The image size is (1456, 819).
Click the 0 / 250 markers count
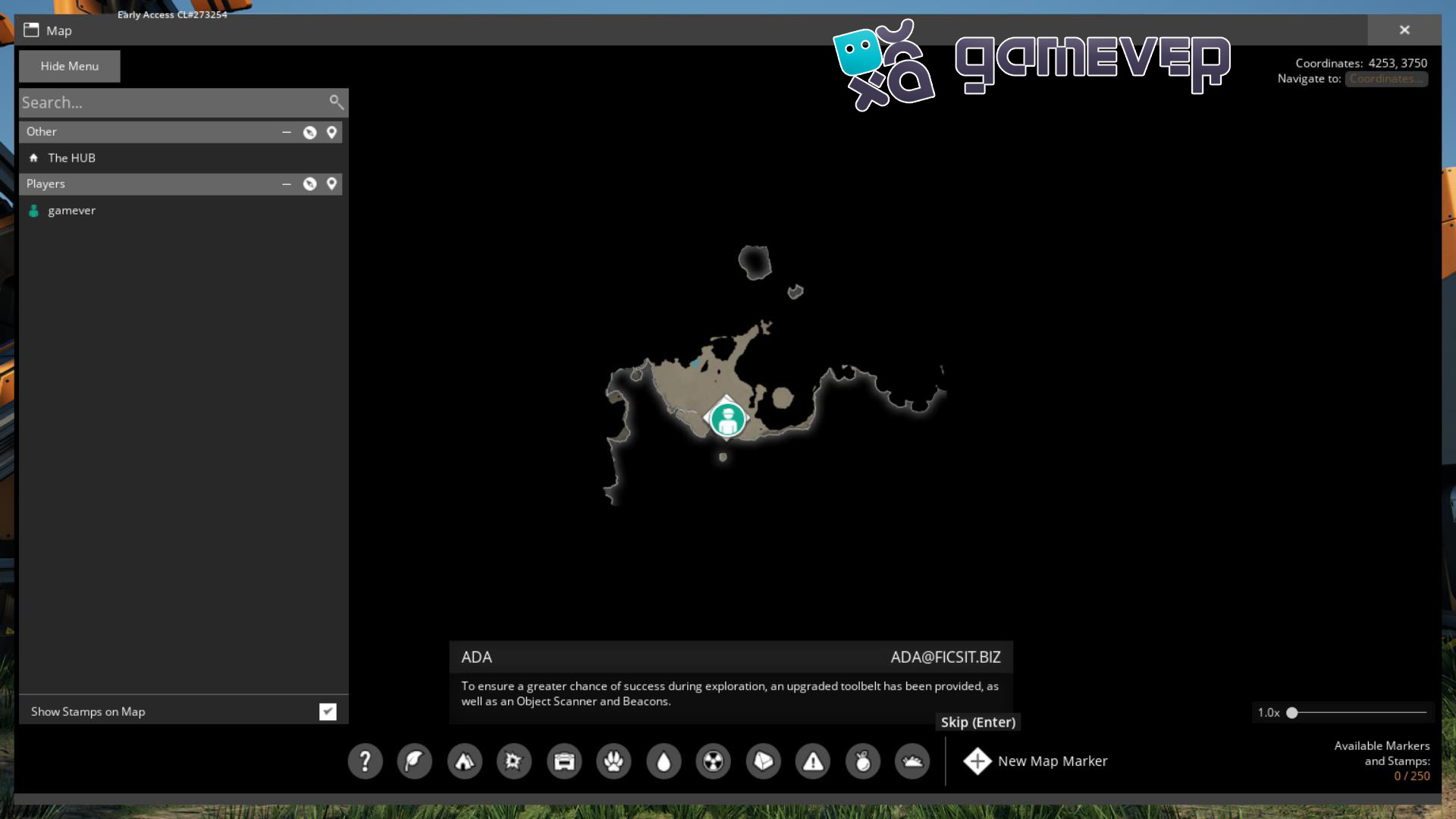1412,776
